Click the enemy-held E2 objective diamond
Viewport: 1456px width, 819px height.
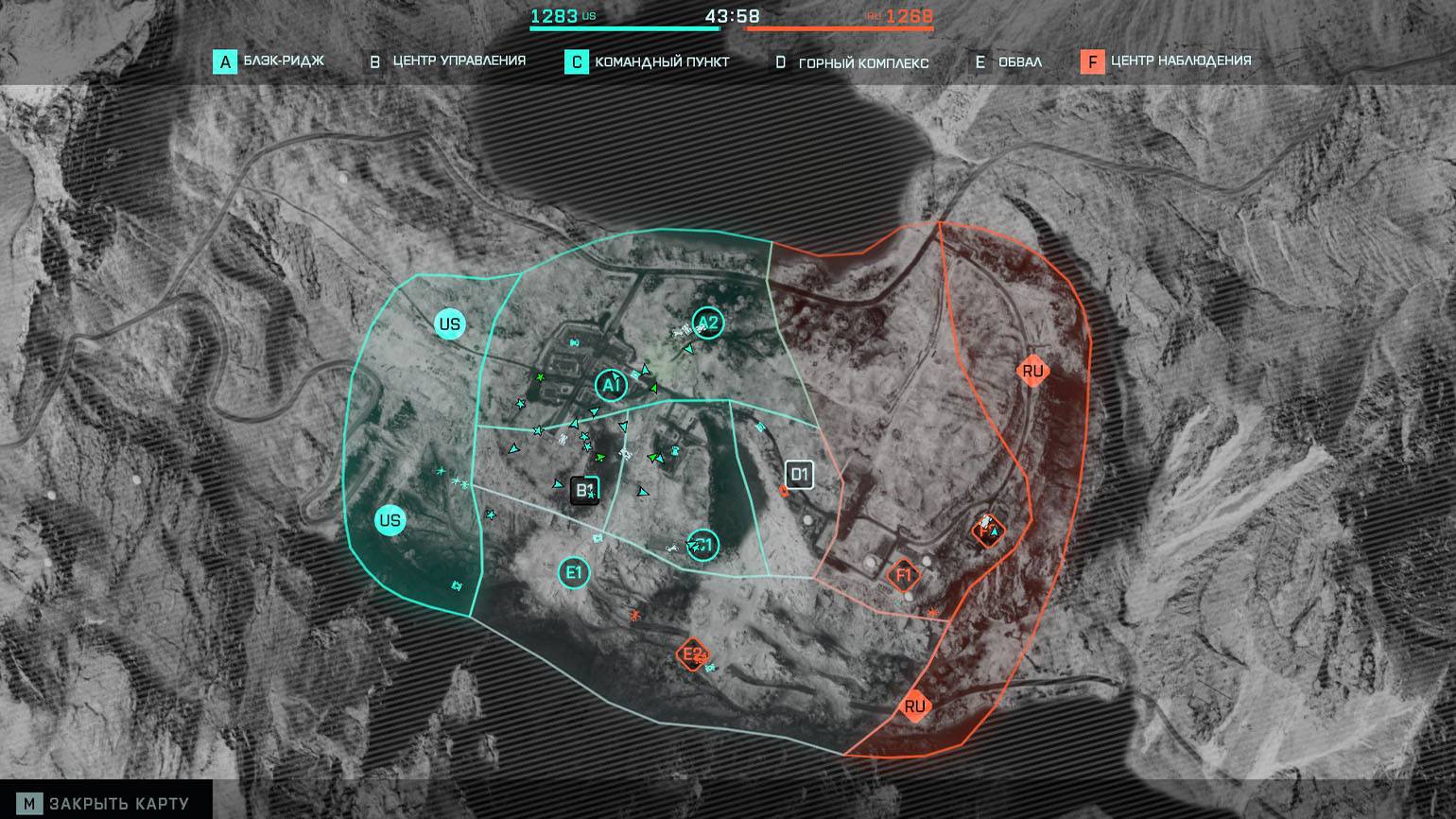coord(693,653)
